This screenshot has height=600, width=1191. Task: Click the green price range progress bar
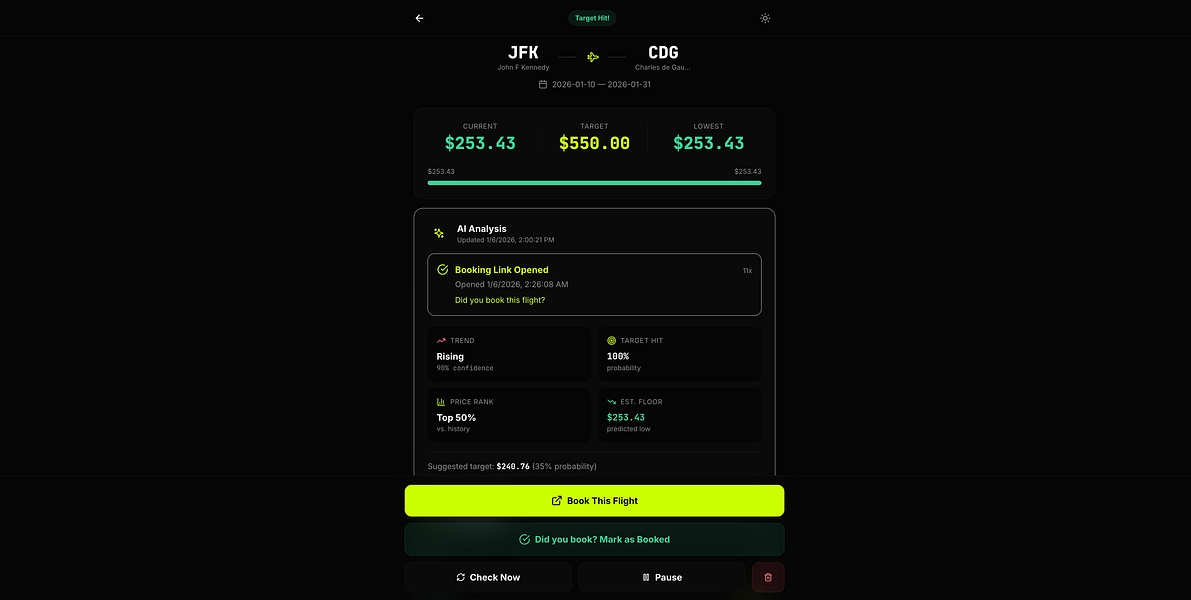594,183
